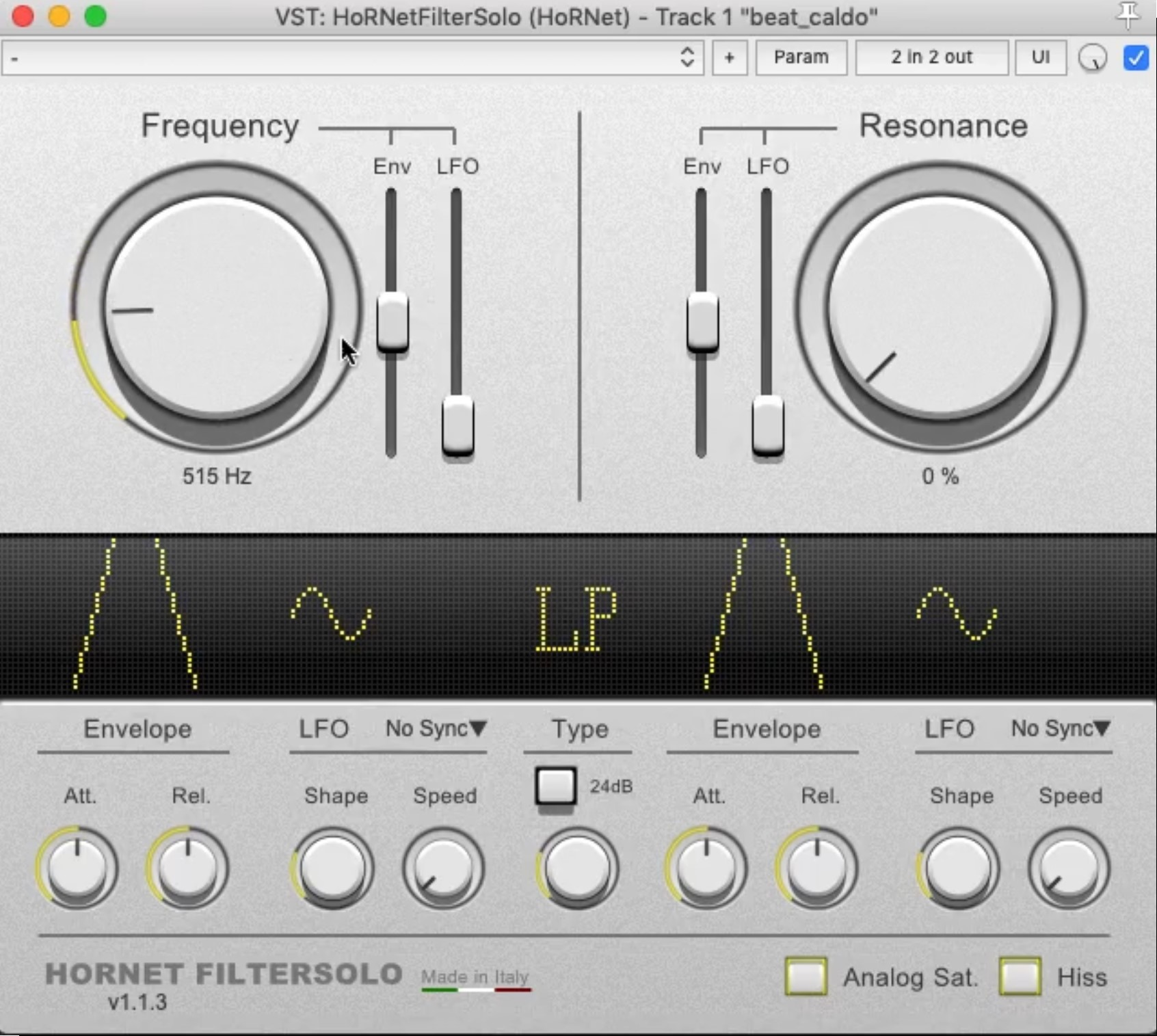Click the Type section label
This screenshot has width=1157, height=1036.
coord(580,729)
